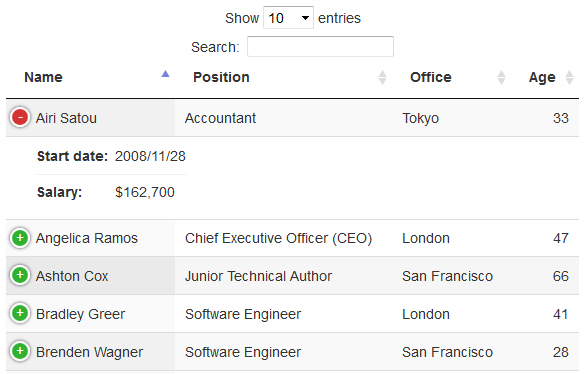Click the Salary value $162,700

pos(145,192)
